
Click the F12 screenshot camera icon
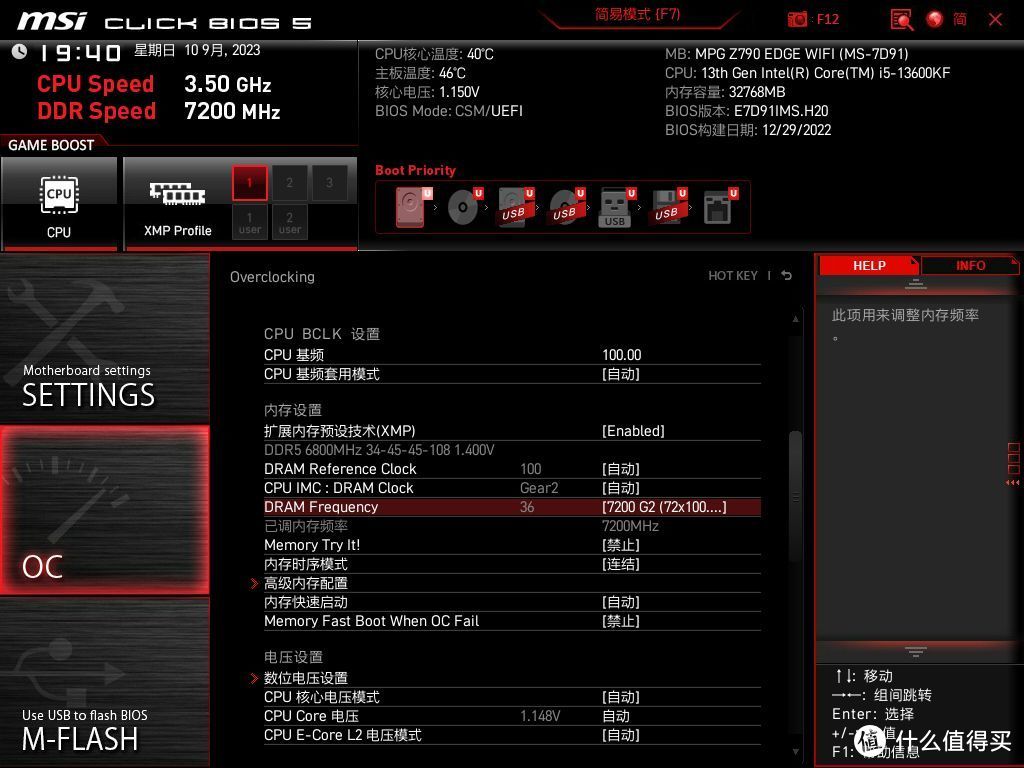(797, 19)
